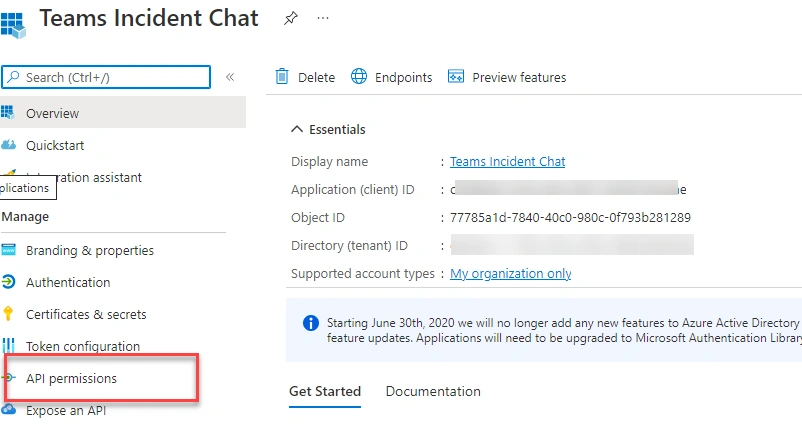Click the Branding & properties icon
The image size is (802, 429).
[8, 250]
